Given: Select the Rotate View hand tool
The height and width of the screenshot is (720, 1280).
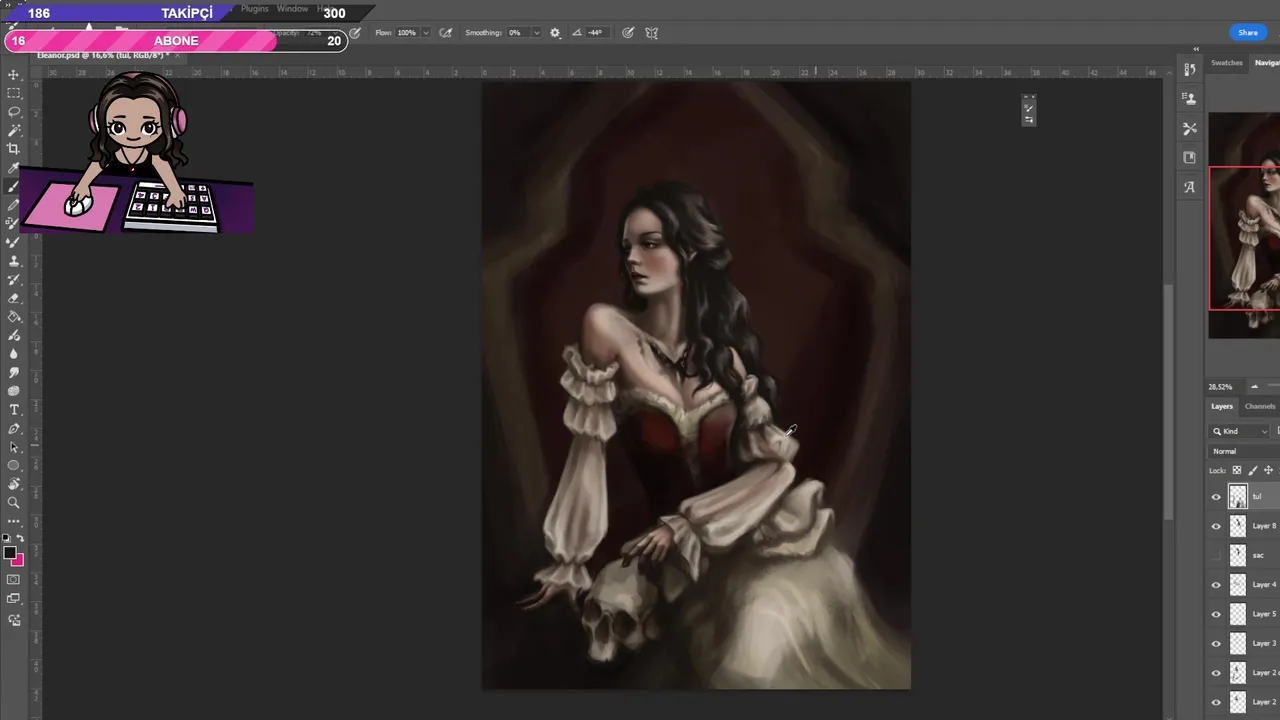Looking at the screenshot, I should click(14, 484).
